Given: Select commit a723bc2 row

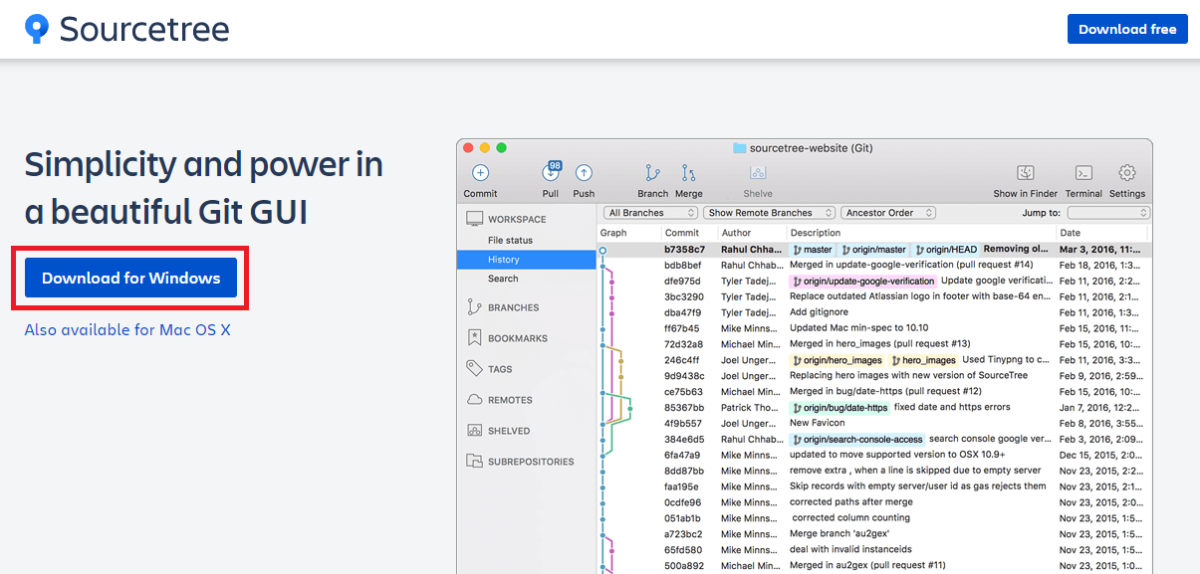Looking at the screenshot, I should pyautogui.click(x=874, y=534).
